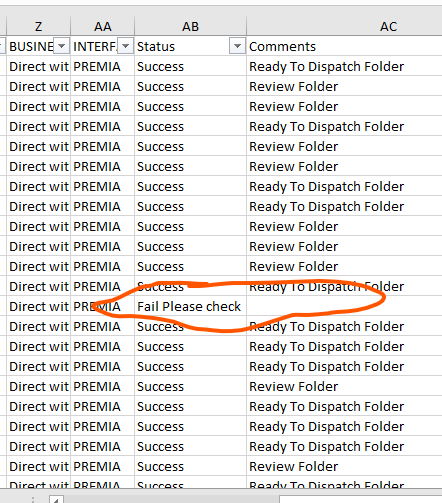Open the Status column filter dropdown
Image resolution: width=442 pixels, height=503 pixels.
(x=237, y=46)
